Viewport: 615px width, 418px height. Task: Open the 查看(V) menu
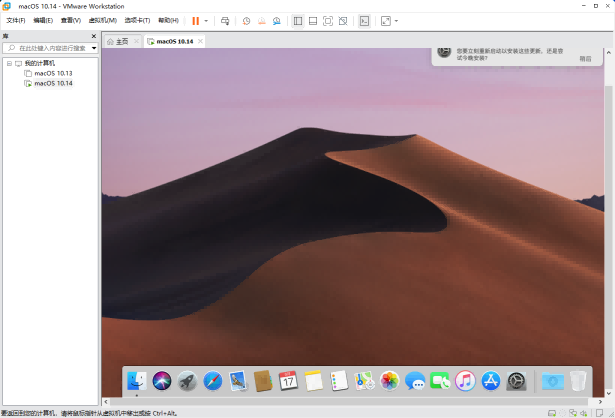click(x=71, y=20)
